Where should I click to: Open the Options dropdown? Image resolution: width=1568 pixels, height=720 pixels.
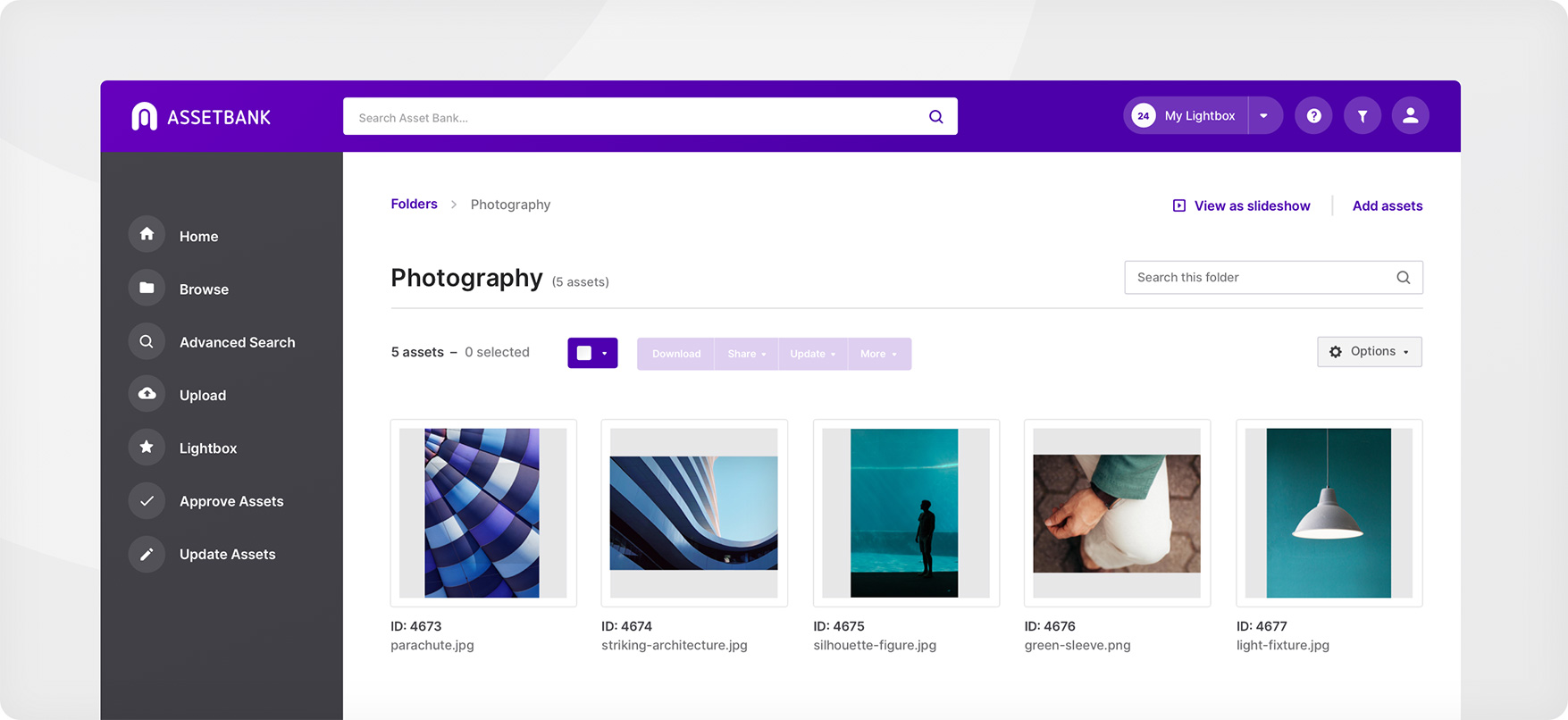point(1369,352)
